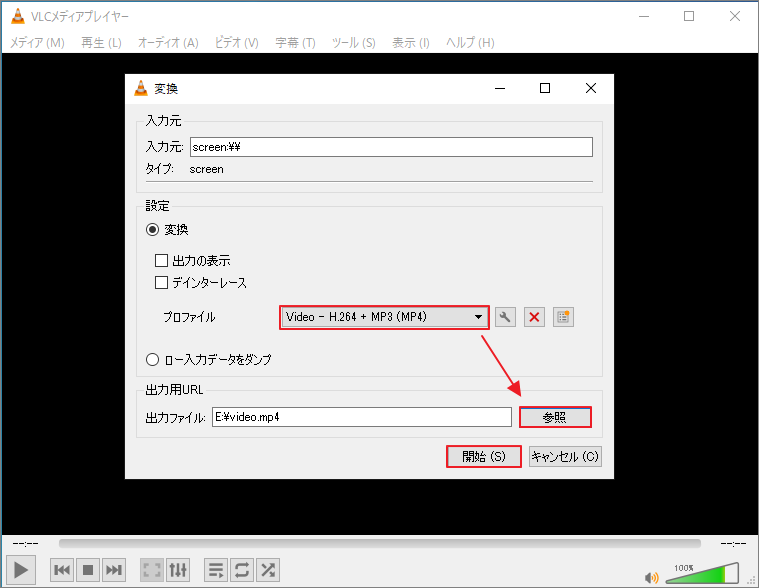Screen dimensions: 759x588
Task: Open the extended settings equalizer icon
Action: (x=178, y=570)
